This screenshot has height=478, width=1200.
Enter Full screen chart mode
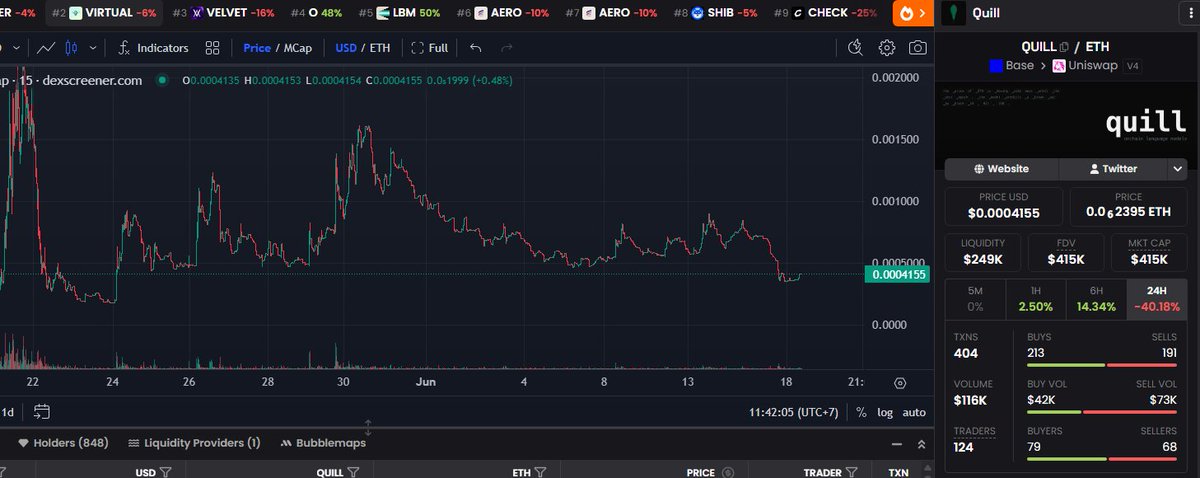(x=430, y=47)
